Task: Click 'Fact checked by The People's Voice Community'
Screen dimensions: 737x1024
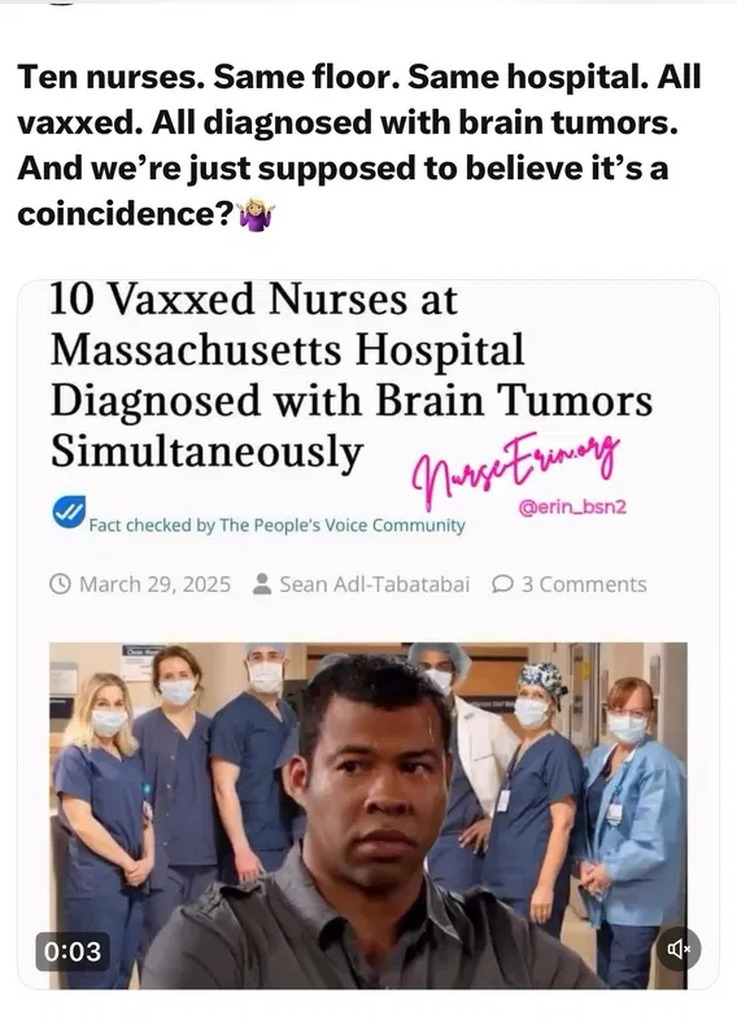Action: (277, 525)
